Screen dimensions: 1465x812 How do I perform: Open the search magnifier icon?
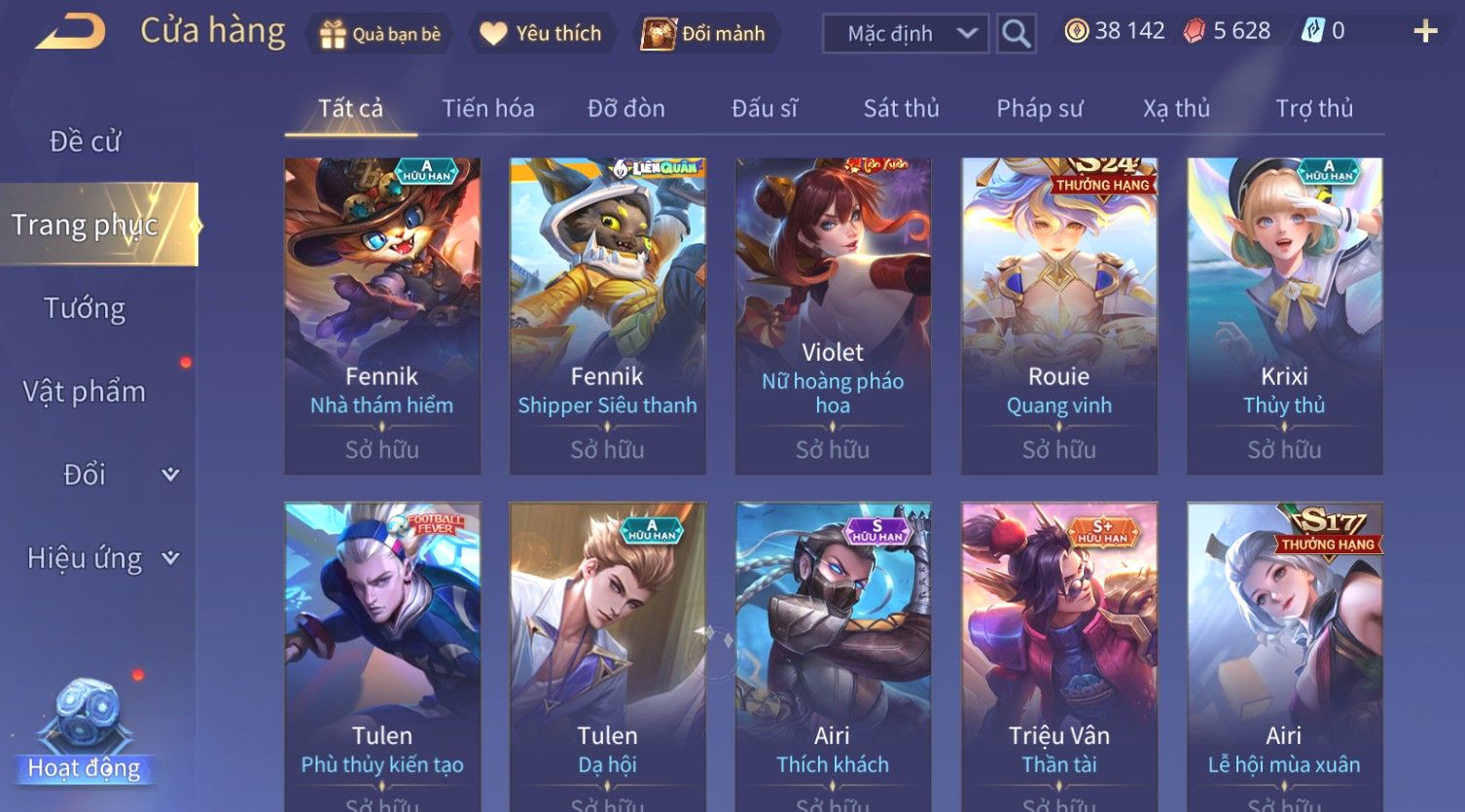[x=1017, y=33]
